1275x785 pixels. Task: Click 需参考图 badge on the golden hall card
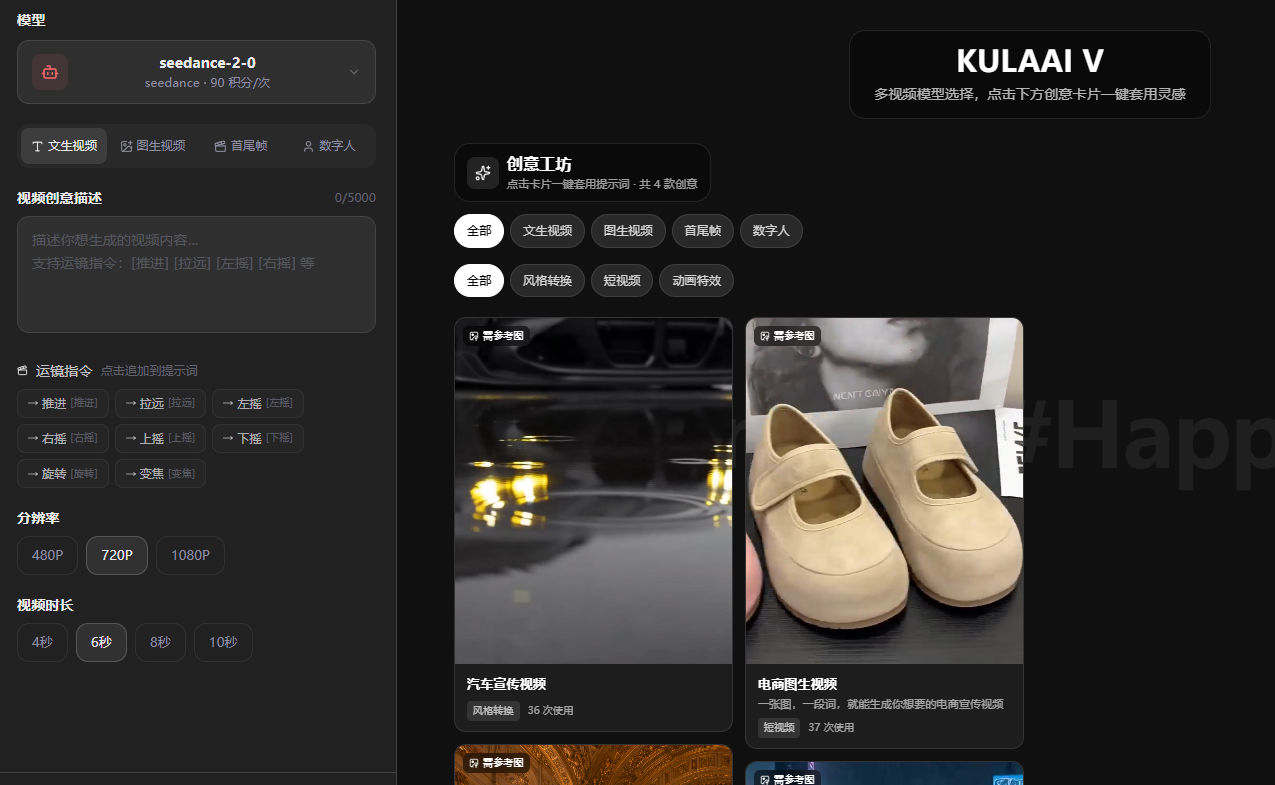[x=496, y=763]
